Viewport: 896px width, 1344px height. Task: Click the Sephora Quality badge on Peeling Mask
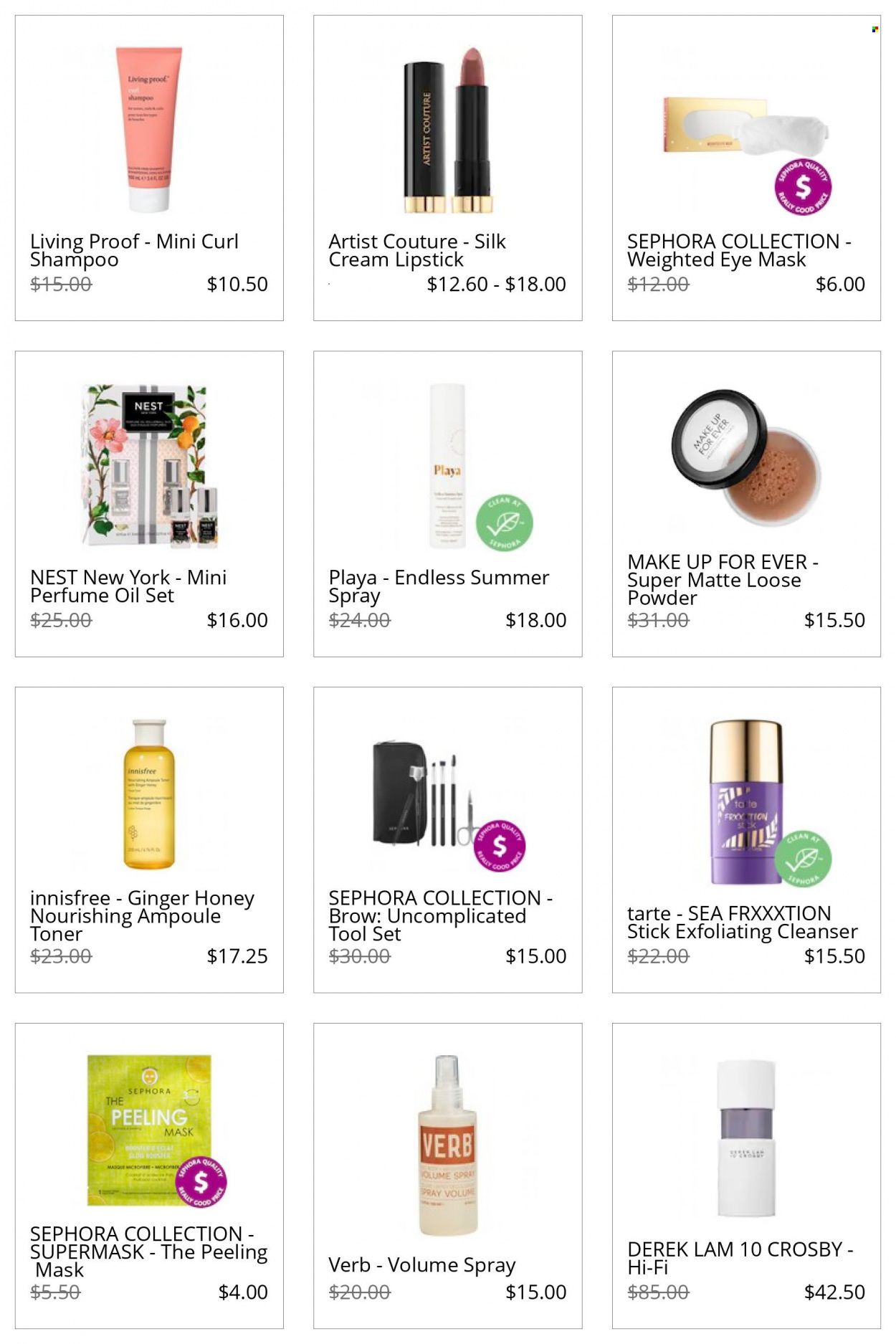201,1183
